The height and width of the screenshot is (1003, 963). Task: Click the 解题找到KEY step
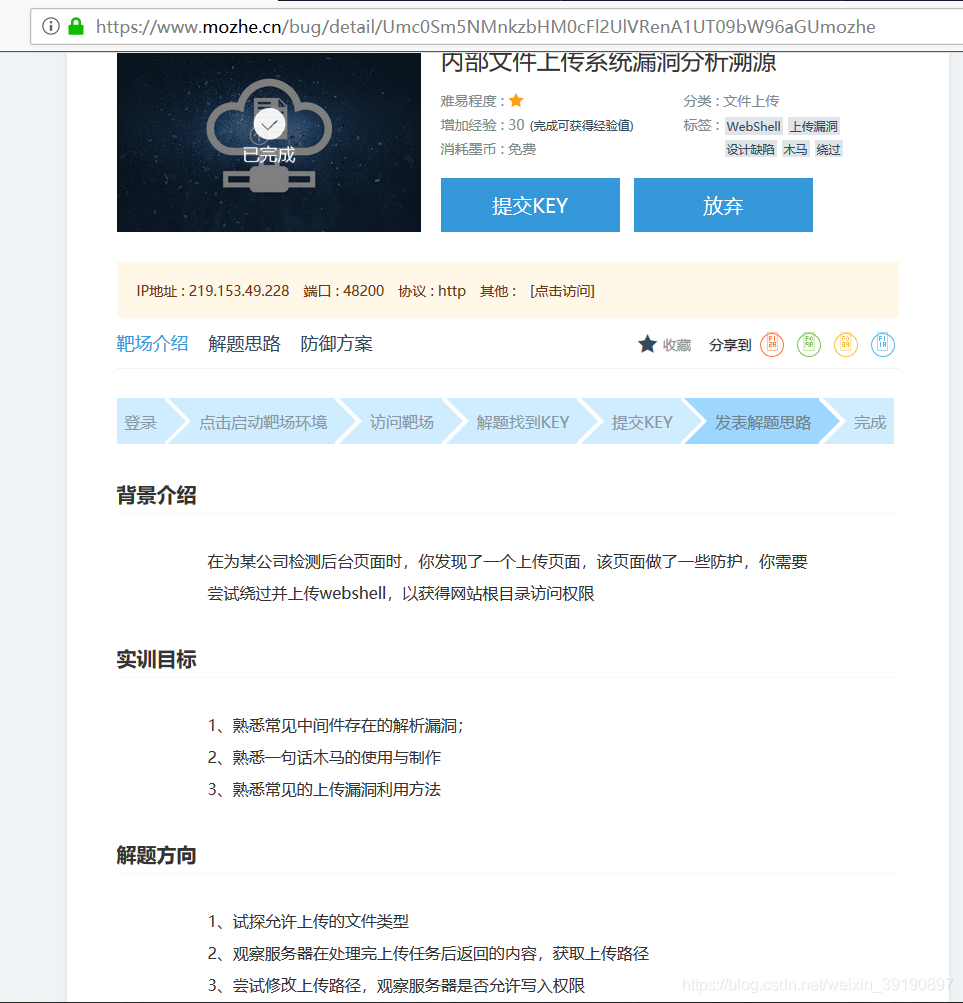tap(523, 422)
